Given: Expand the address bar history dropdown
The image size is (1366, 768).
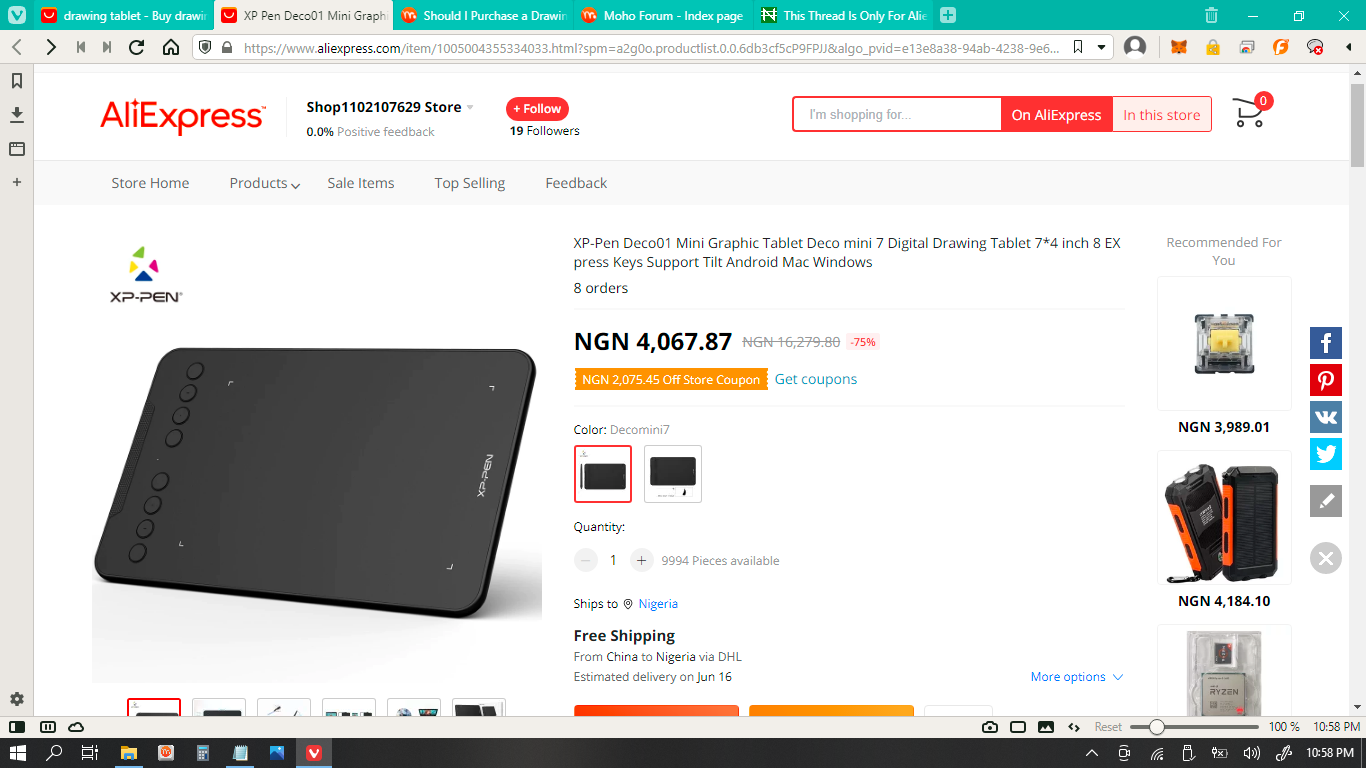Looking at the screenshot, I should pyautogui.click(x=1101, y=47).
